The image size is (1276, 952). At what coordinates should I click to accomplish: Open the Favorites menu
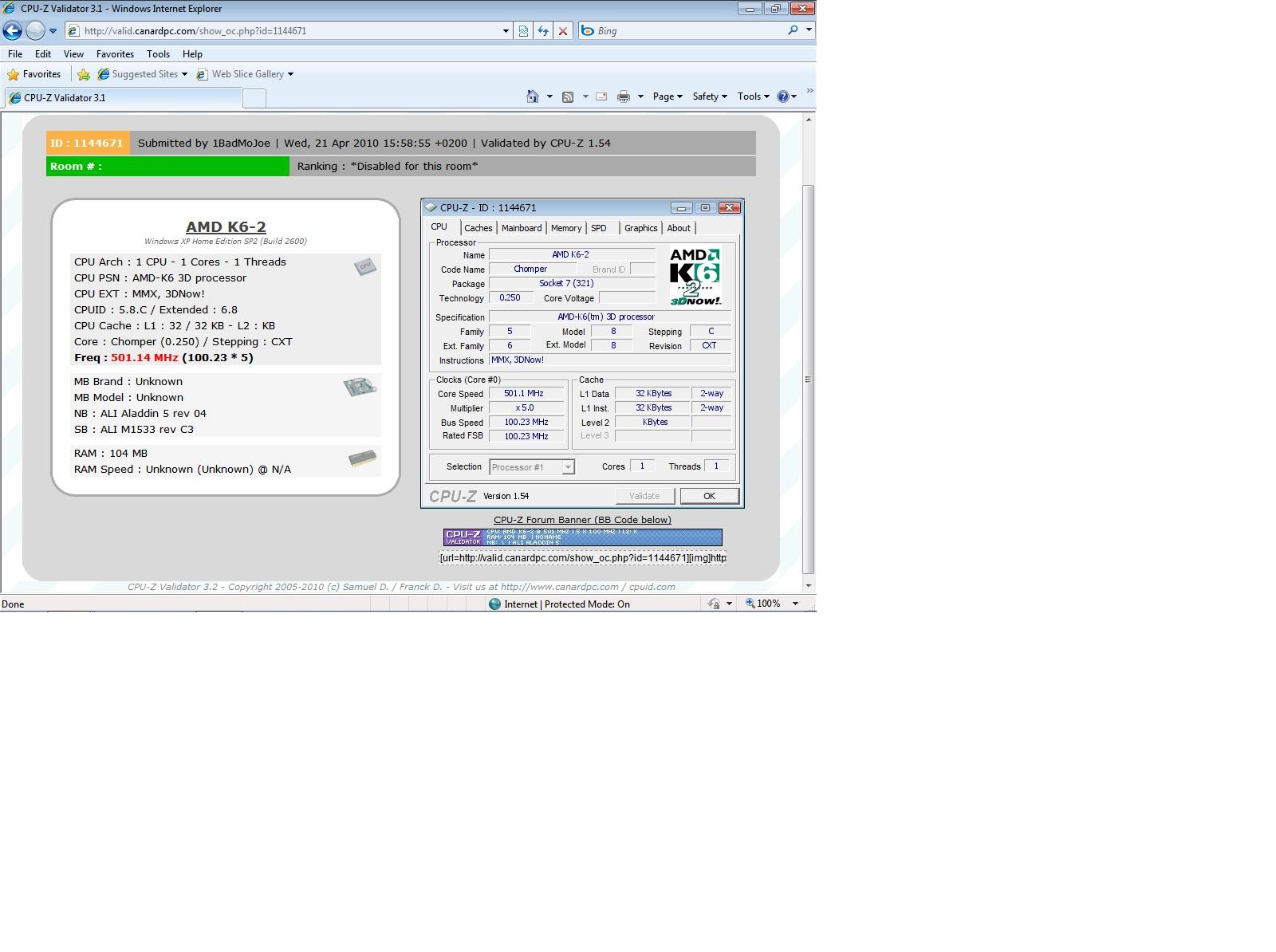pos(115,54)
